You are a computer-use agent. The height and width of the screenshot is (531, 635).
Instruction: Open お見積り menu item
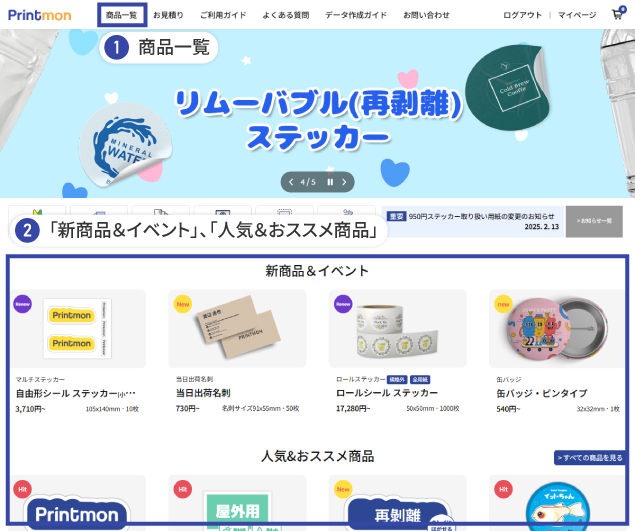(x=168, y=15)
